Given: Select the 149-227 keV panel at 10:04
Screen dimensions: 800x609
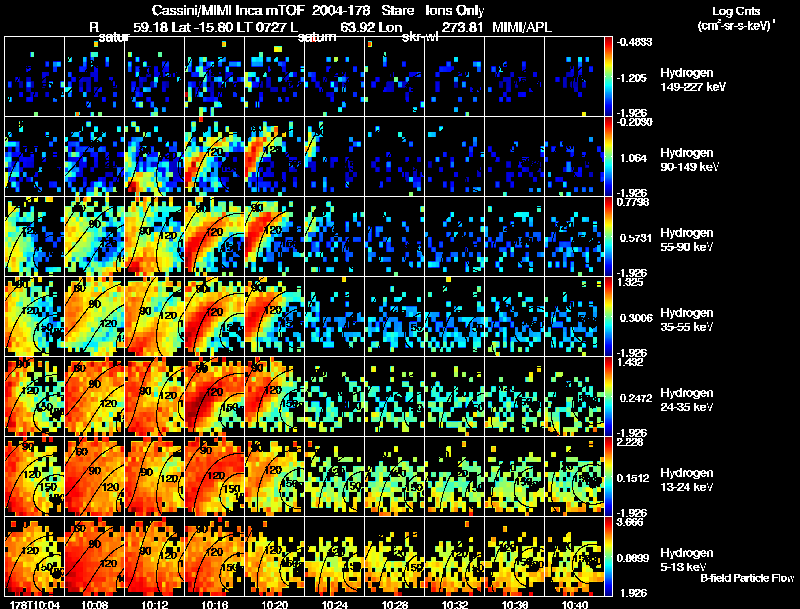Looking at the screenshot, I should click(35, 77).
